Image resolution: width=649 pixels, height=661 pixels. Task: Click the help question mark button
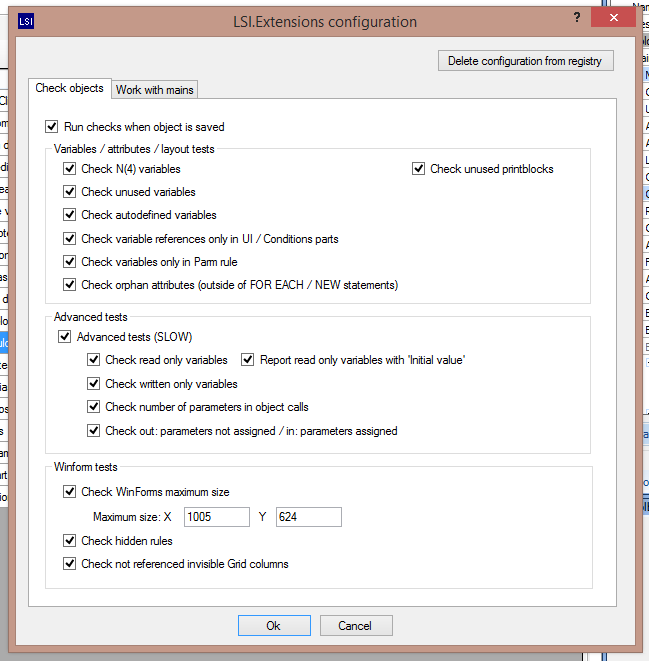coord(577,17)
